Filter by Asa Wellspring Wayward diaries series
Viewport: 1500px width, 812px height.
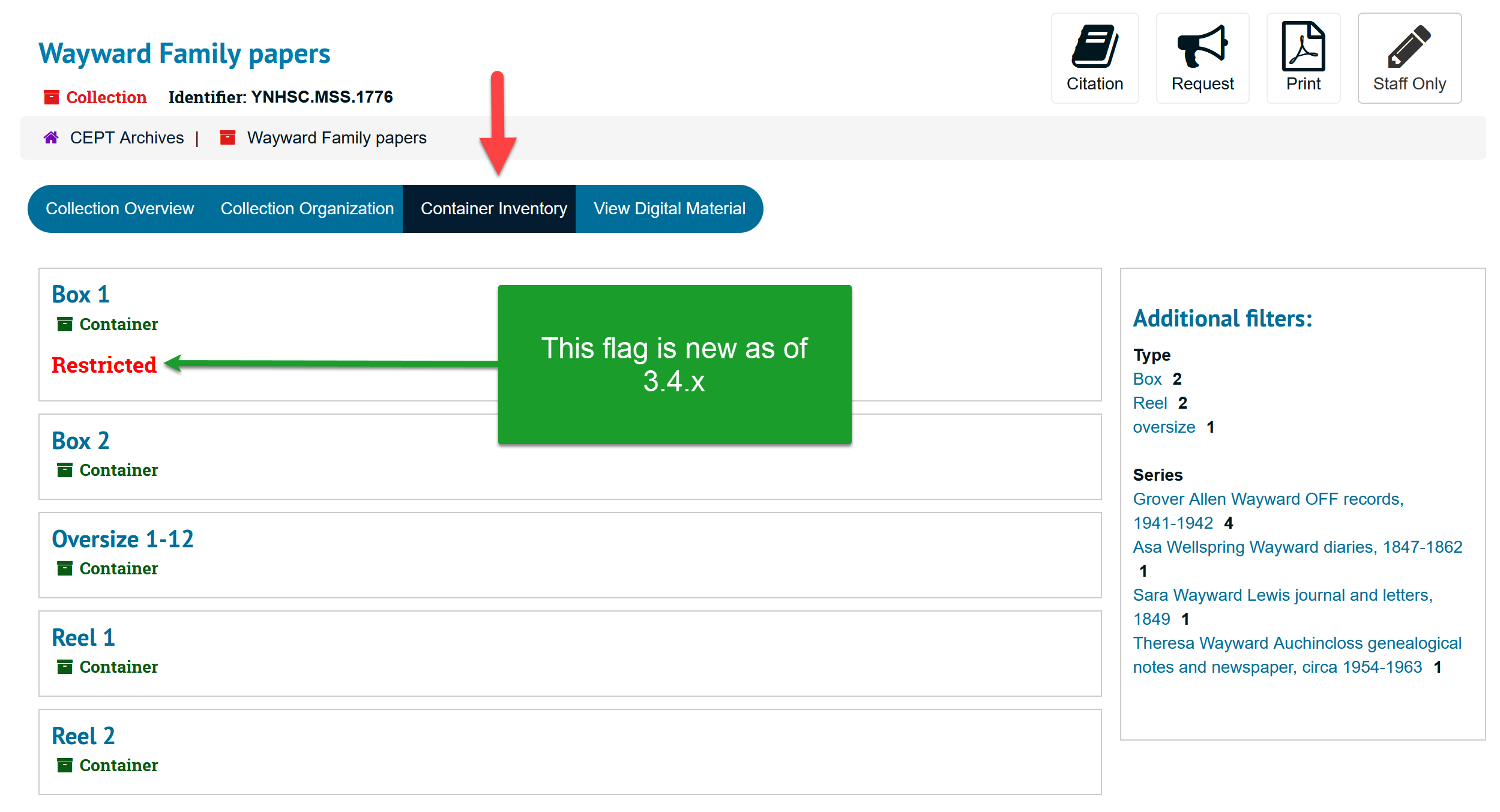pos(1297,547)
